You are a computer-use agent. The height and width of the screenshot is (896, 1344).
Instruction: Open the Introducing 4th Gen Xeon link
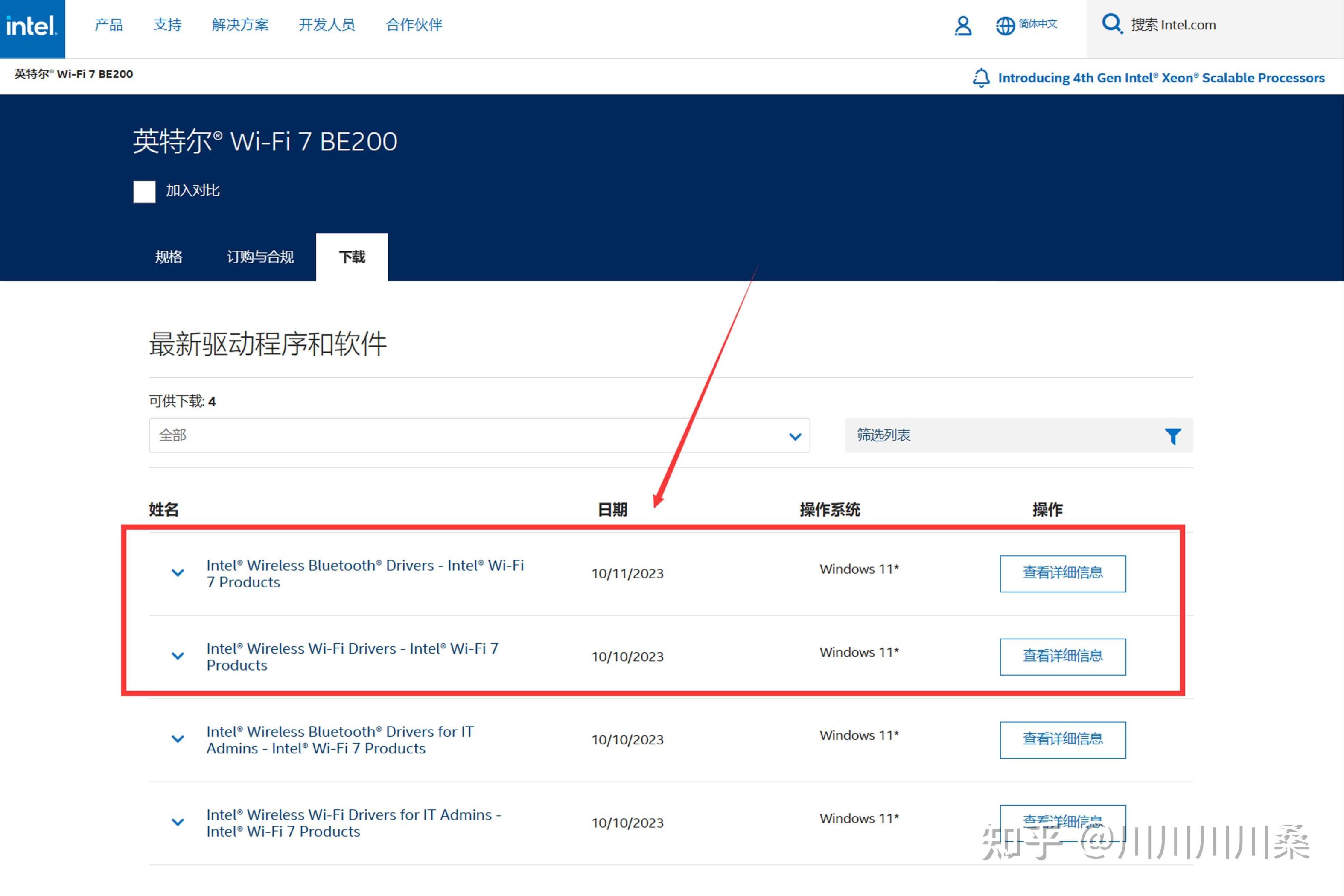1160,78
